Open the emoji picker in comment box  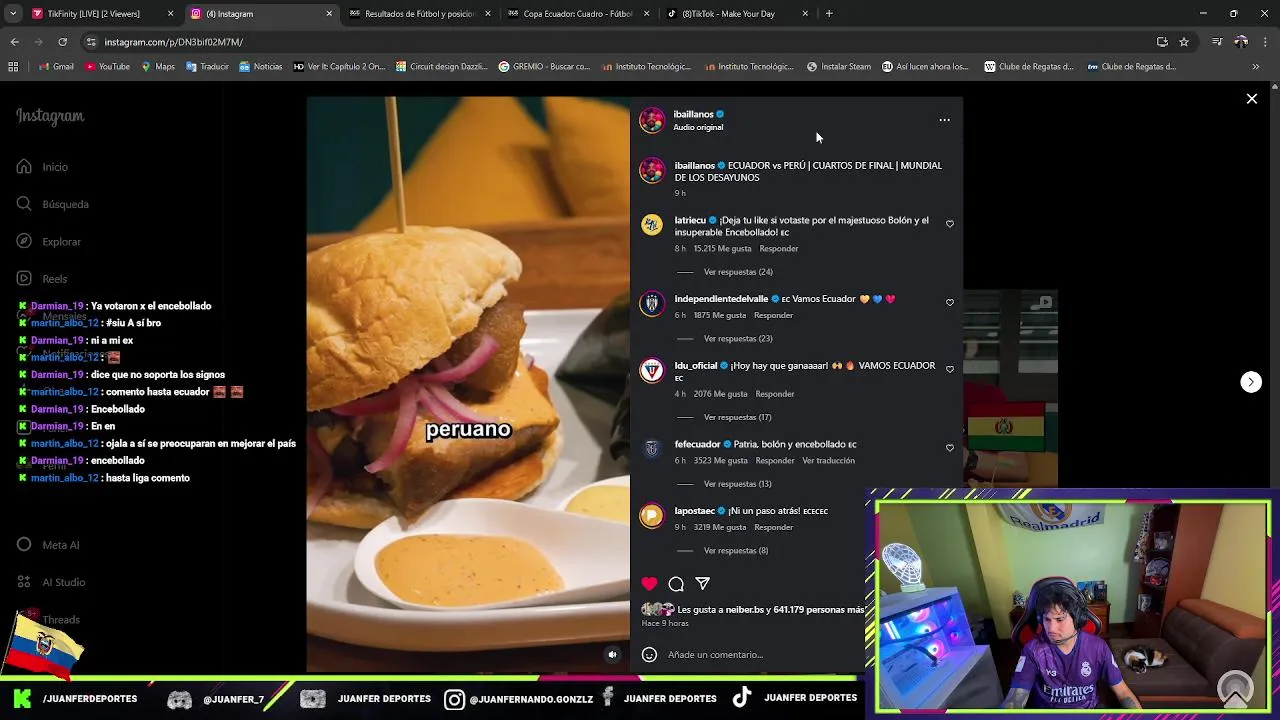[x=649, y=655]
